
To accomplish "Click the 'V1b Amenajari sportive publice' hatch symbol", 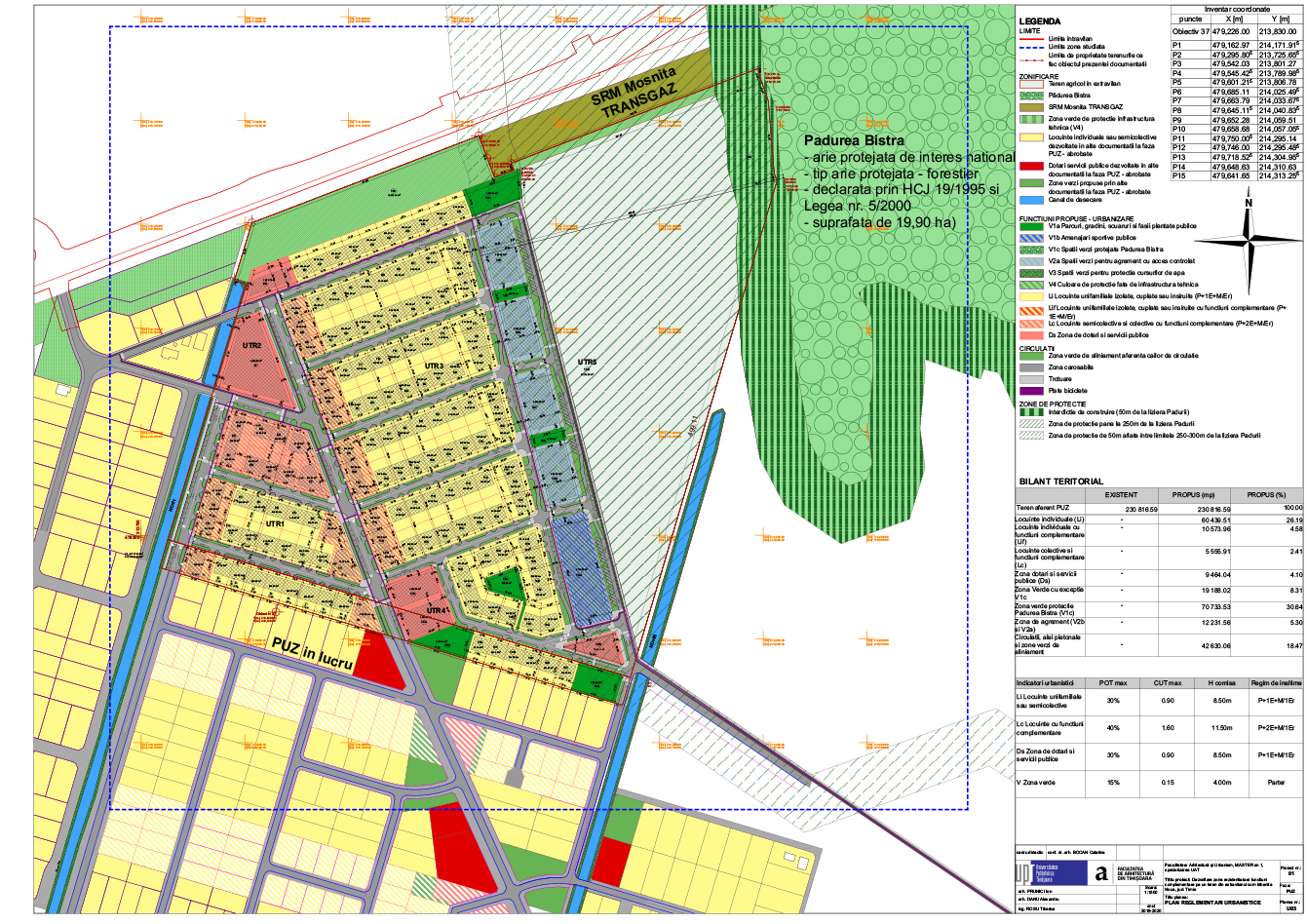I will click(x=1032, y=238).
